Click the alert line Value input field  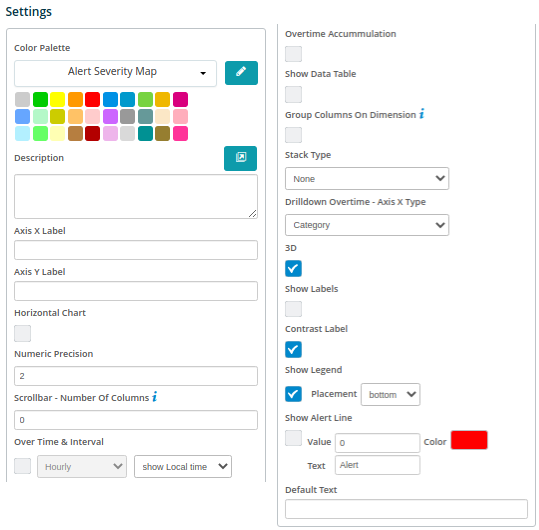coord(377,443)
